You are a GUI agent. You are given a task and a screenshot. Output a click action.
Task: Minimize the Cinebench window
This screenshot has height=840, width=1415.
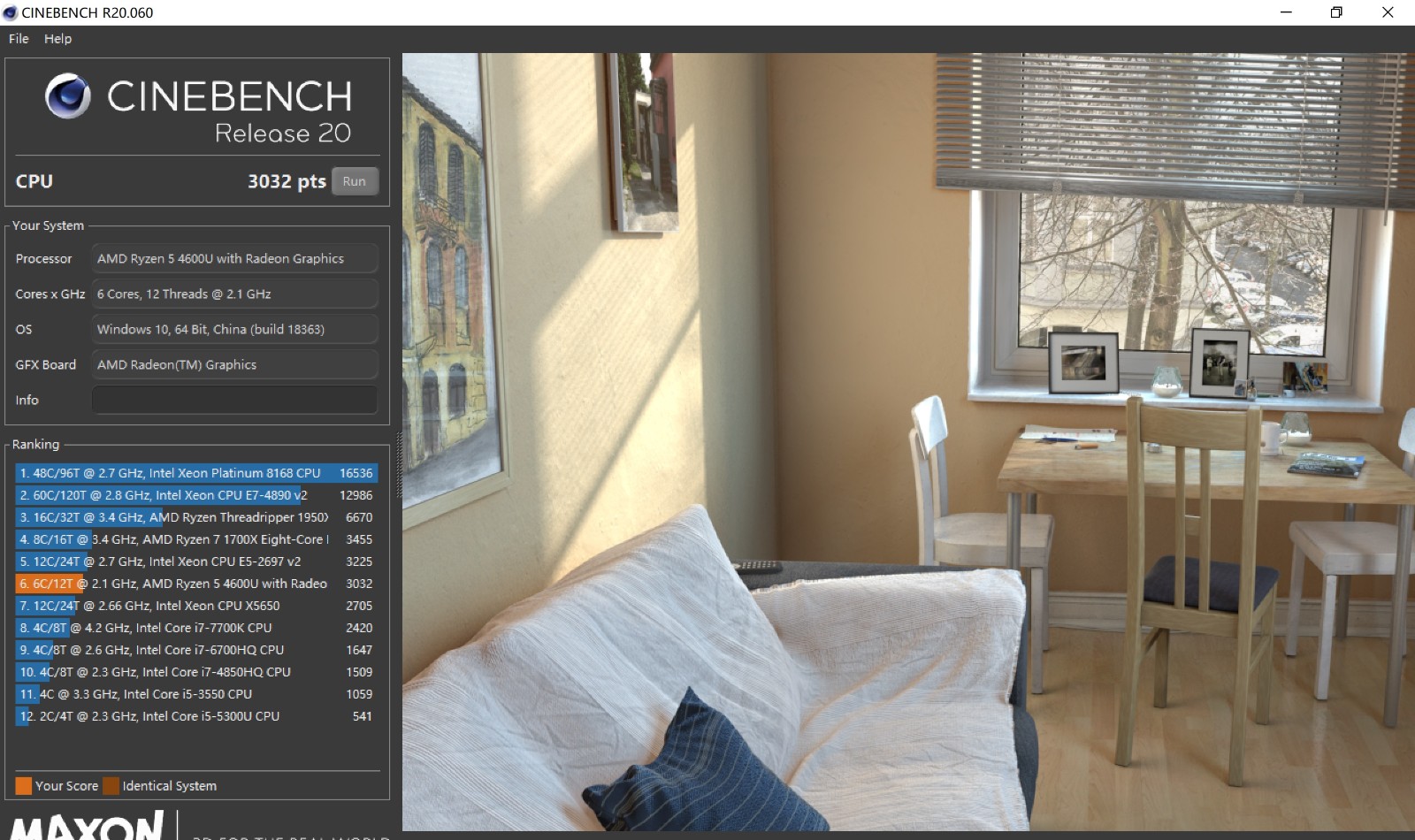pos(1286,12)
